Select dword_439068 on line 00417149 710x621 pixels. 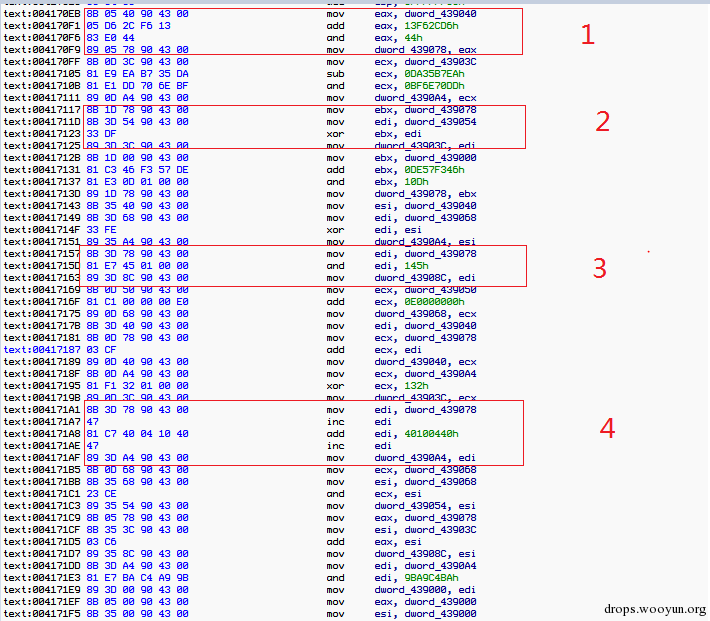coord(440,218)
